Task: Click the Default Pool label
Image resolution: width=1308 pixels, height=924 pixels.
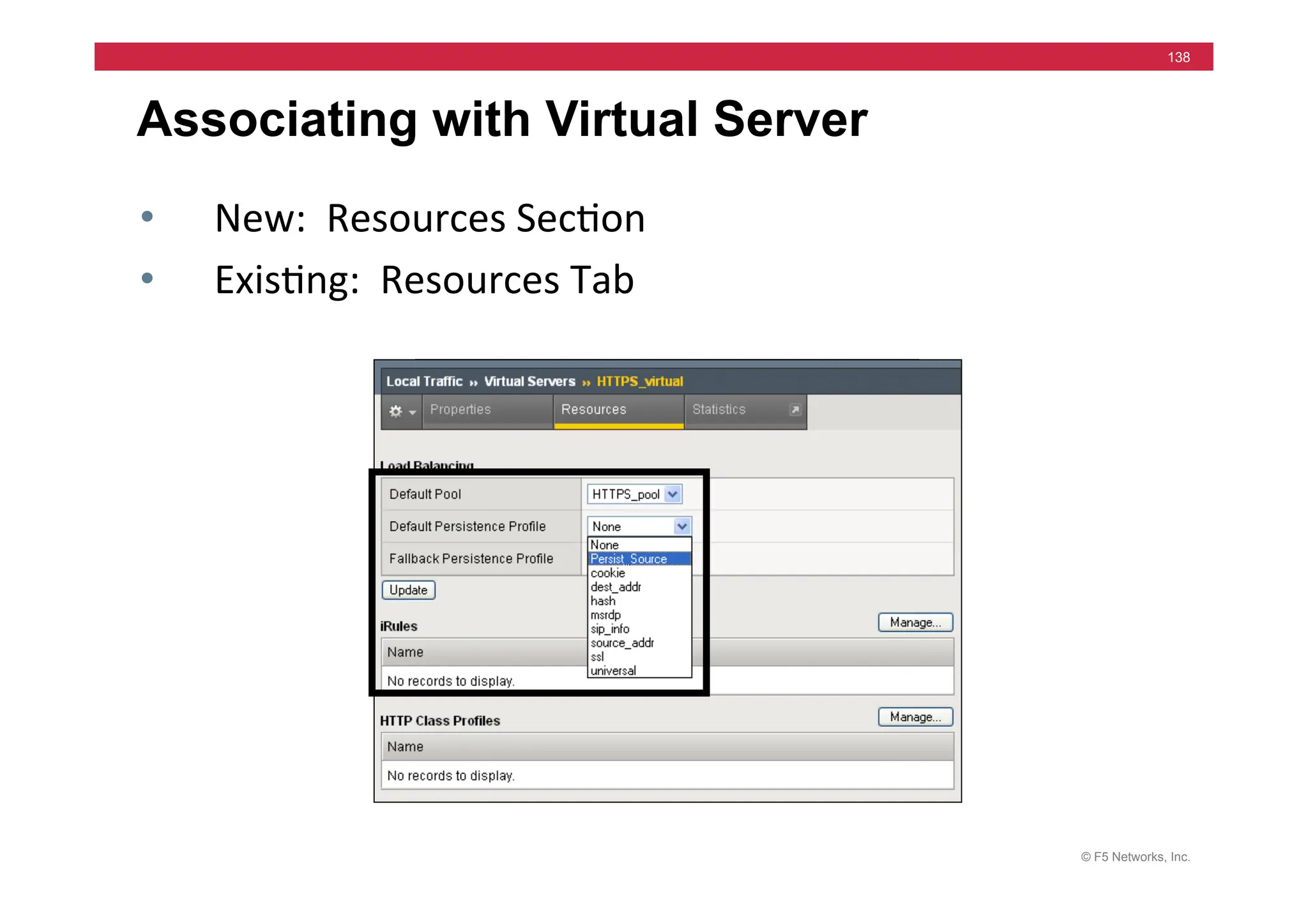Action: point(425,494)
